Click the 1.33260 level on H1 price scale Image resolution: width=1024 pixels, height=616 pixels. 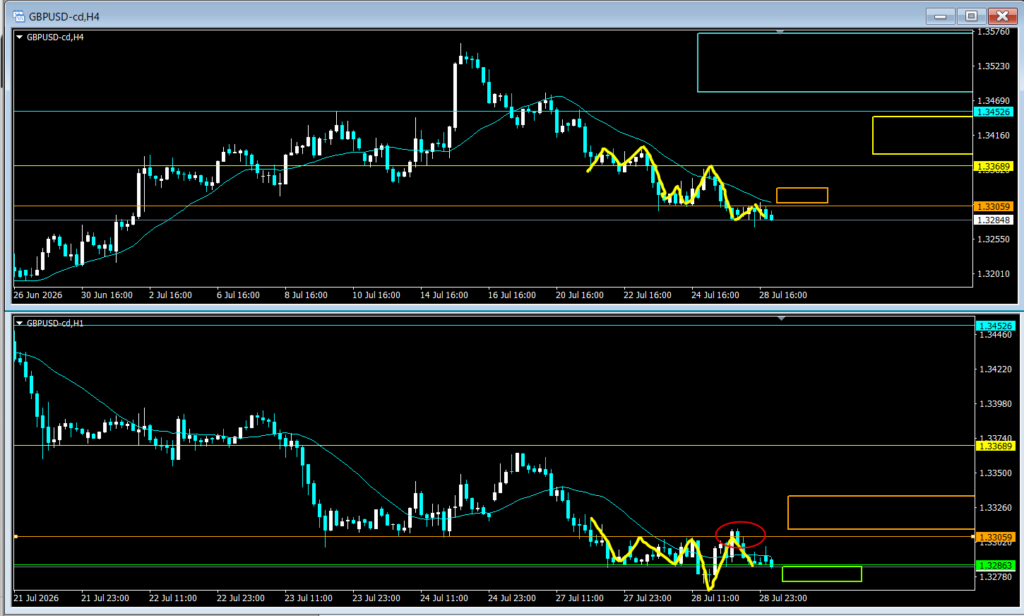click(995, 508)
